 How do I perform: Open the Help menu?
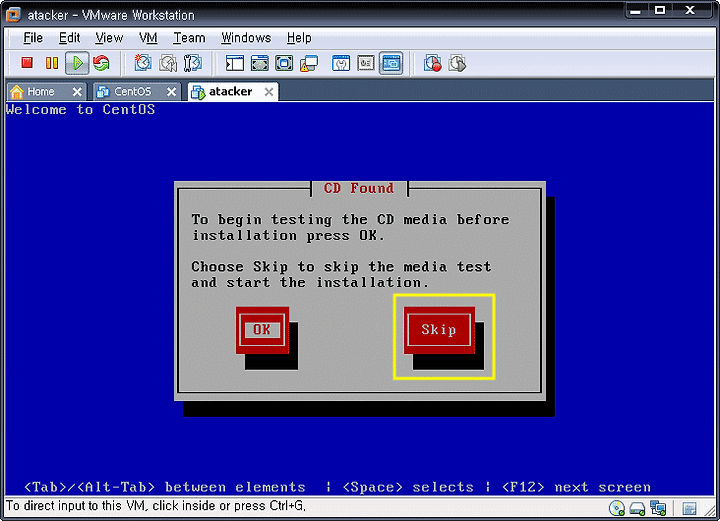[299, 38]
